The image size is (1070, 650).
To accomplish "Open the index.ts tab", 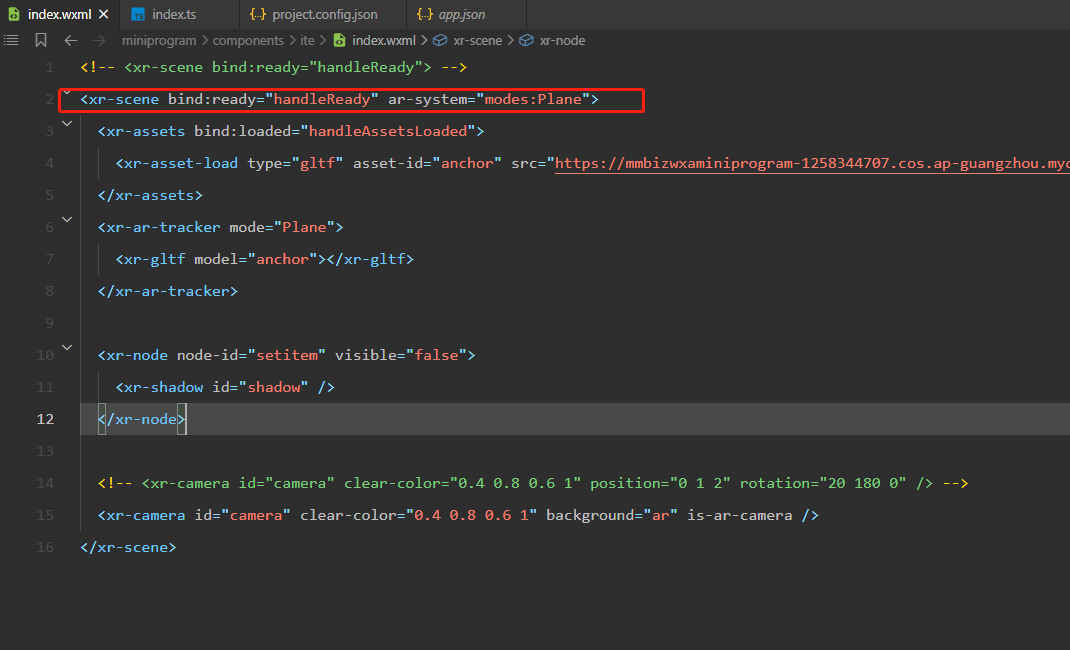I will coord(174,14).
